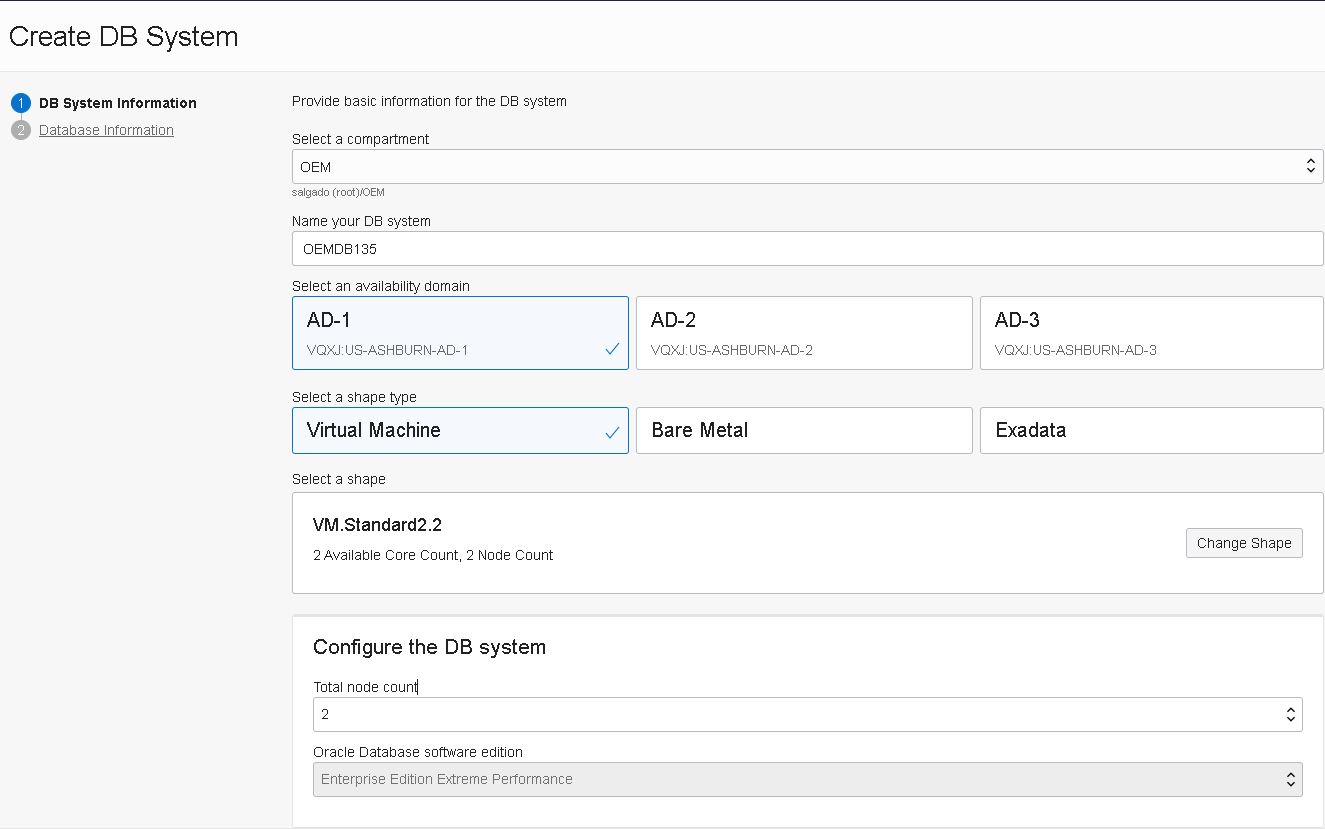Click the salgado (root)/OEM compartment path text

pos(340,192)
